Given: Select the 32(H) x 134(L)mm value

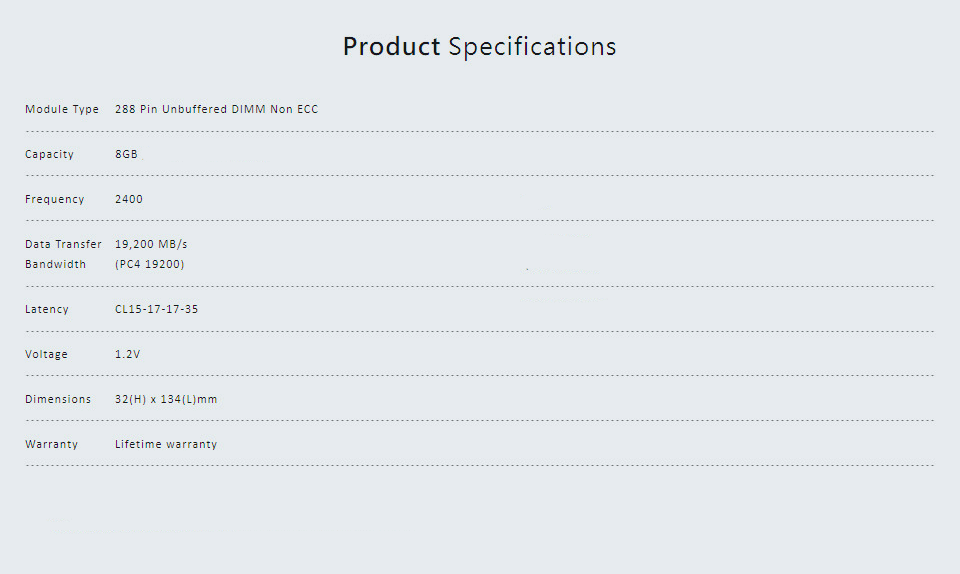Looking at the screenshot, I should click(x=166, y=399).
